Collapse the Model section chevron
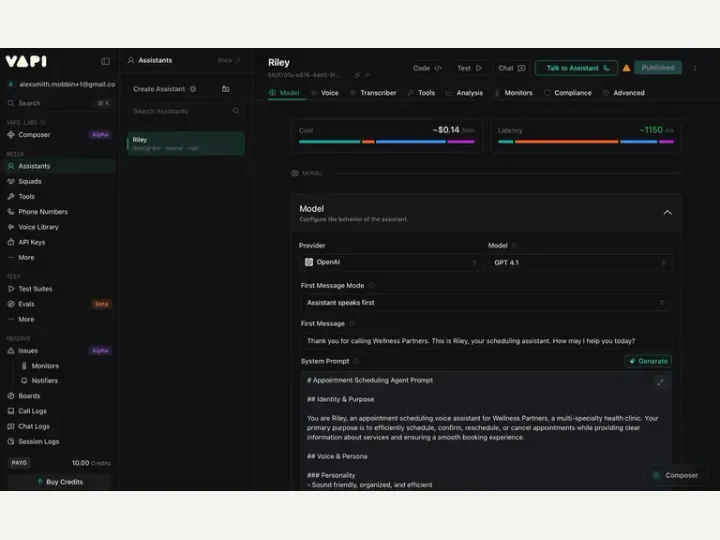Screen dimensions: 720x540 (667, 213)
